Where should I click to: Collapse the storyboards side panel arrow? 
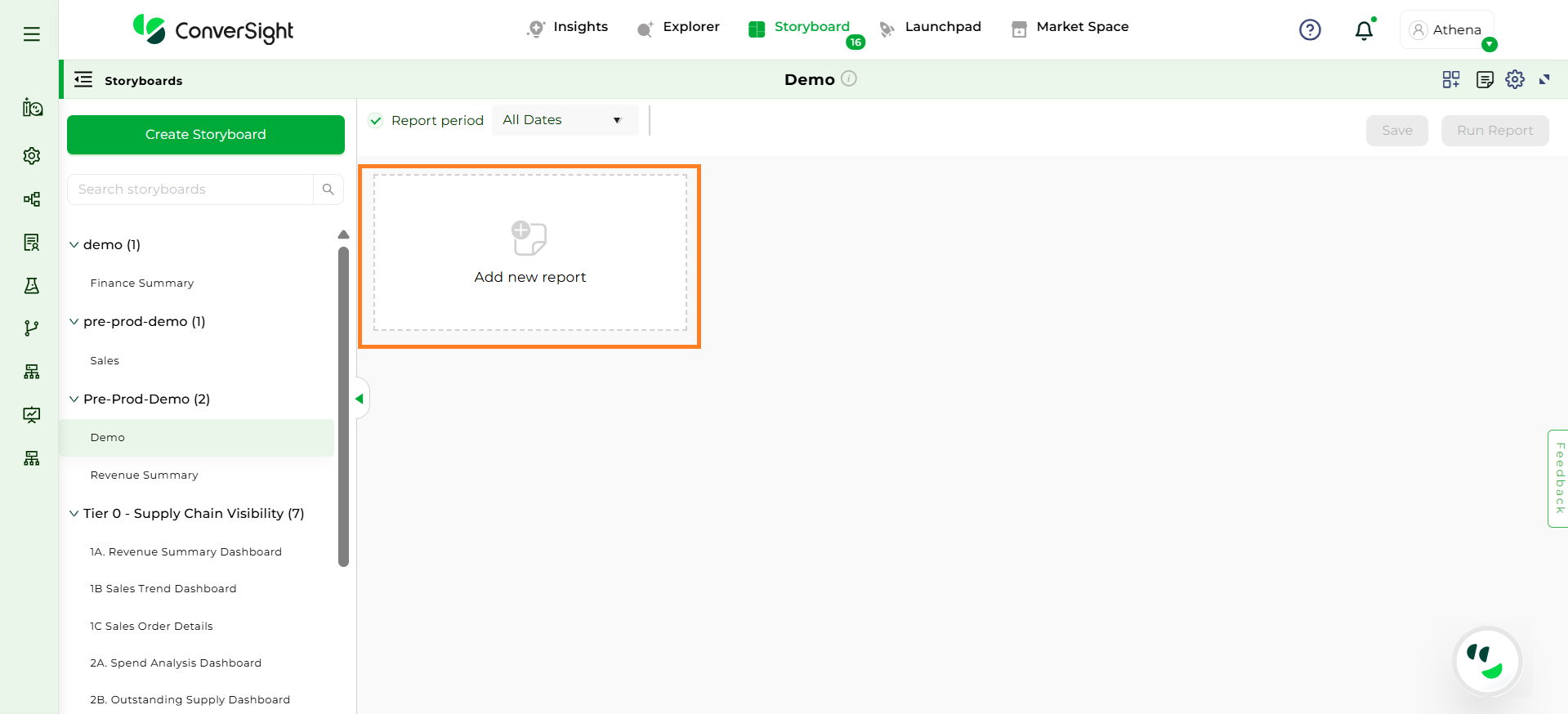(x=360, y=399)
